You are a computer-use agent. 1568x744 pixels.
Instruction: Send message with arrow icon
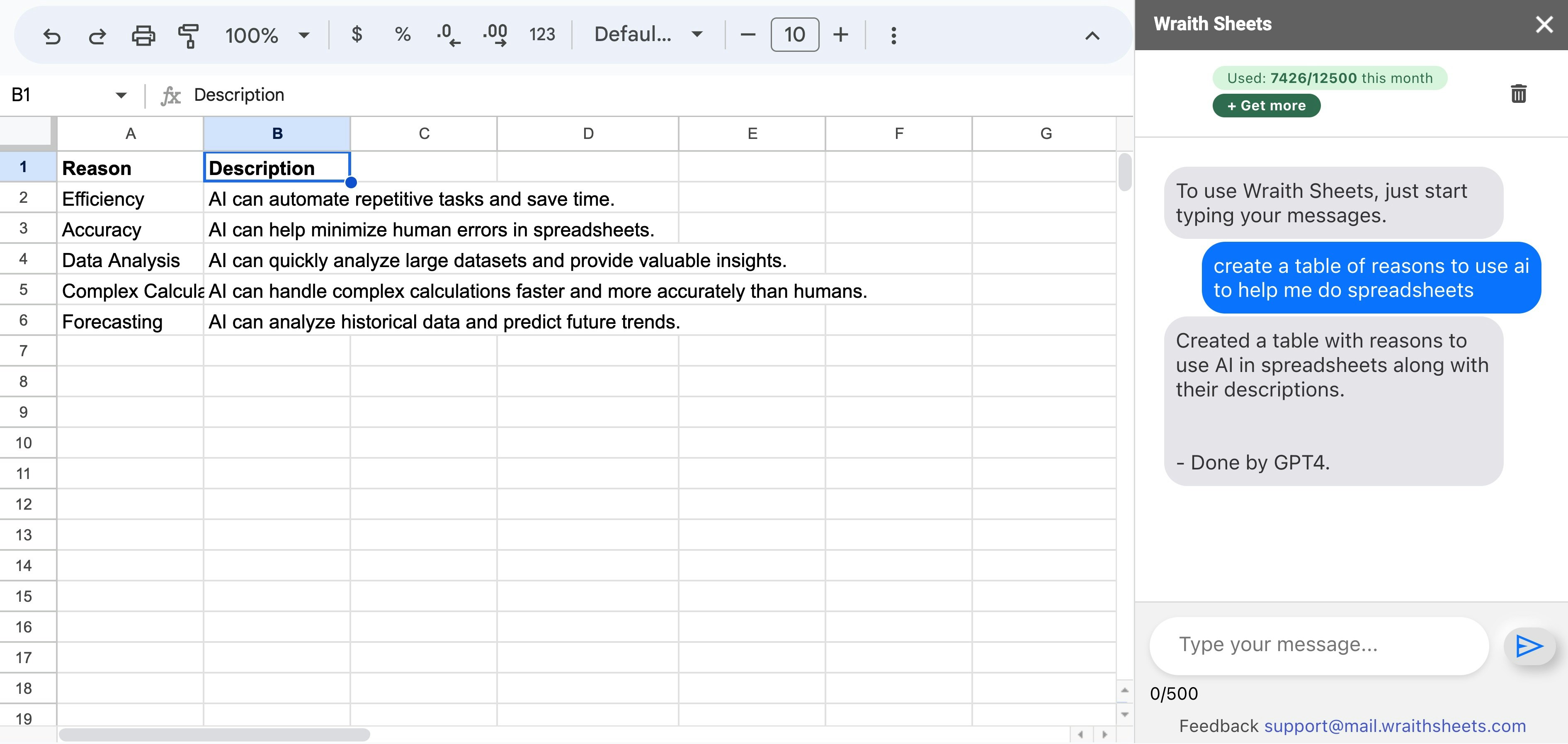[1529, 646]
